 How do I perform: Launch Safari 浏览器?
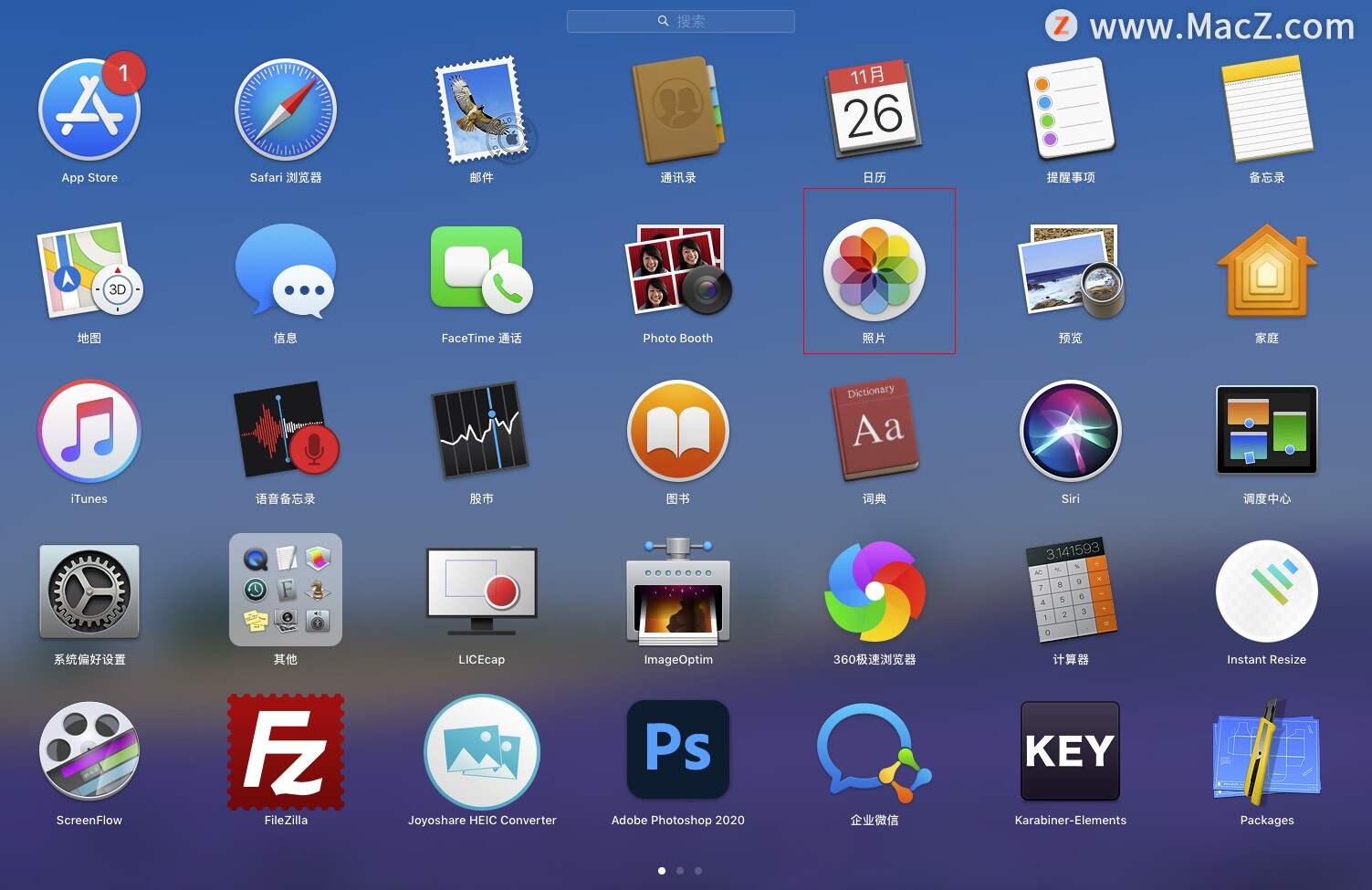[286, 110]
